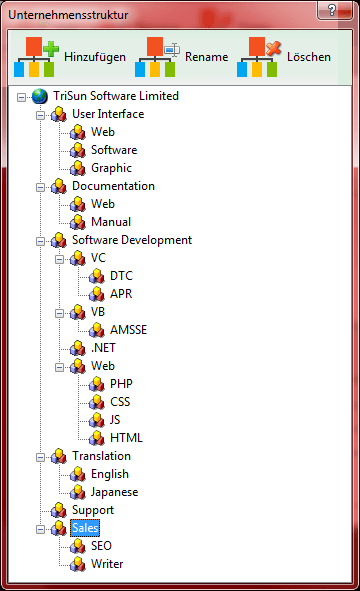Click the Rename department icon

coord(157,57)
